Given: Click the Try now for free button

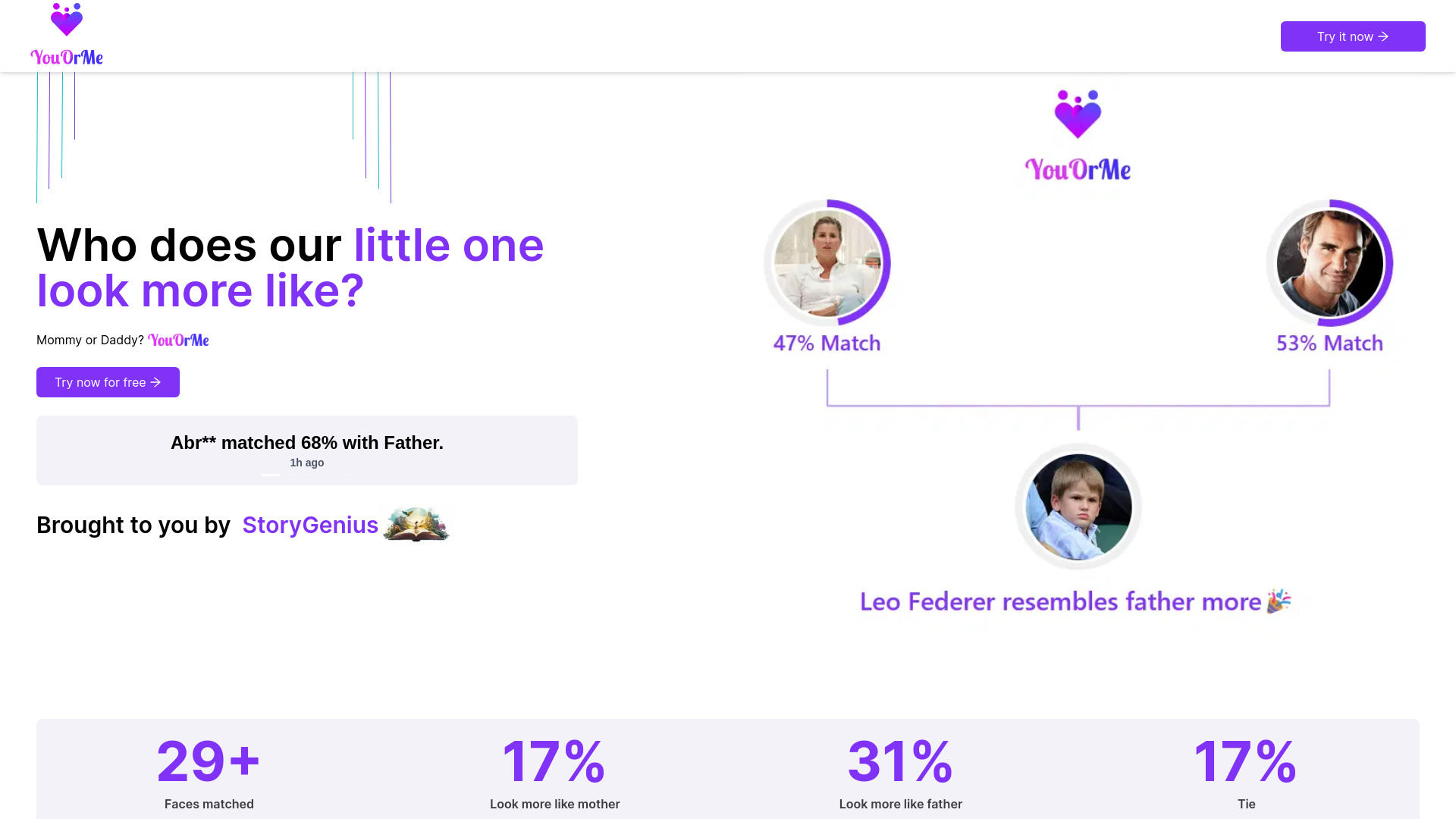Looking at the screenshot, I should (x=108, y=382).
